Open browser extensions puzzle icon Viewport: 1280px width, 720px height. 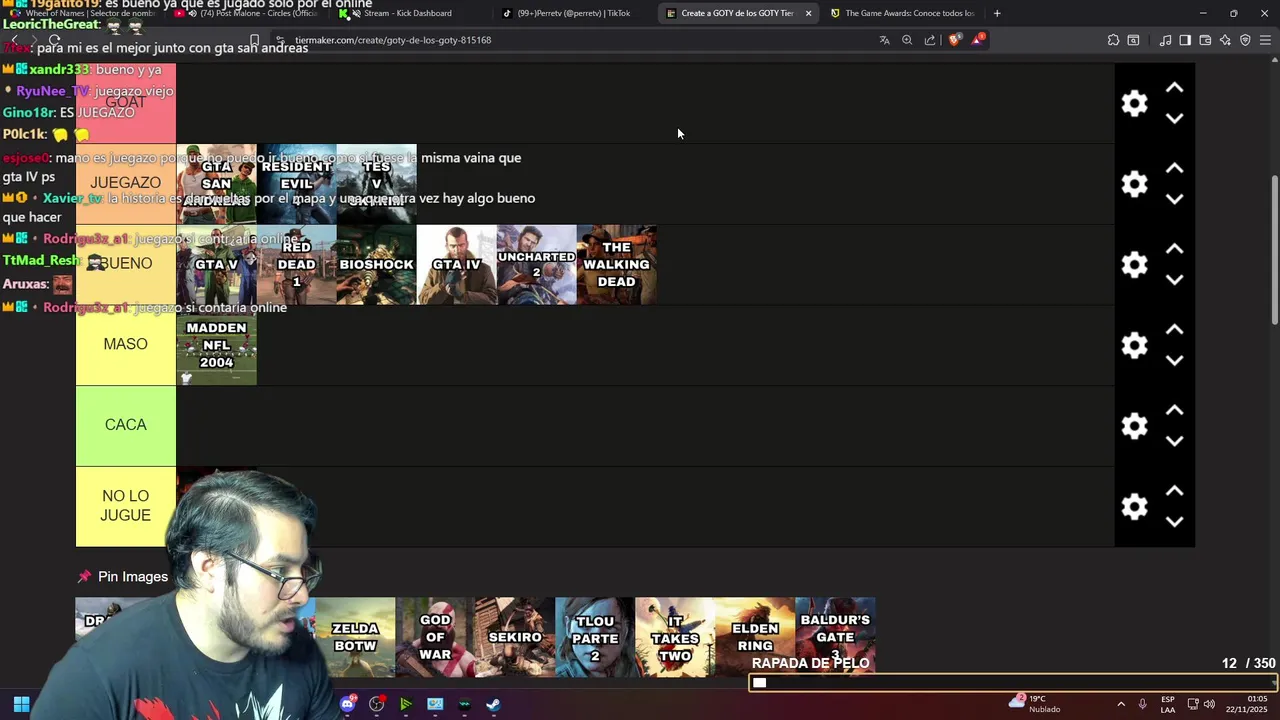(1113, 40)
